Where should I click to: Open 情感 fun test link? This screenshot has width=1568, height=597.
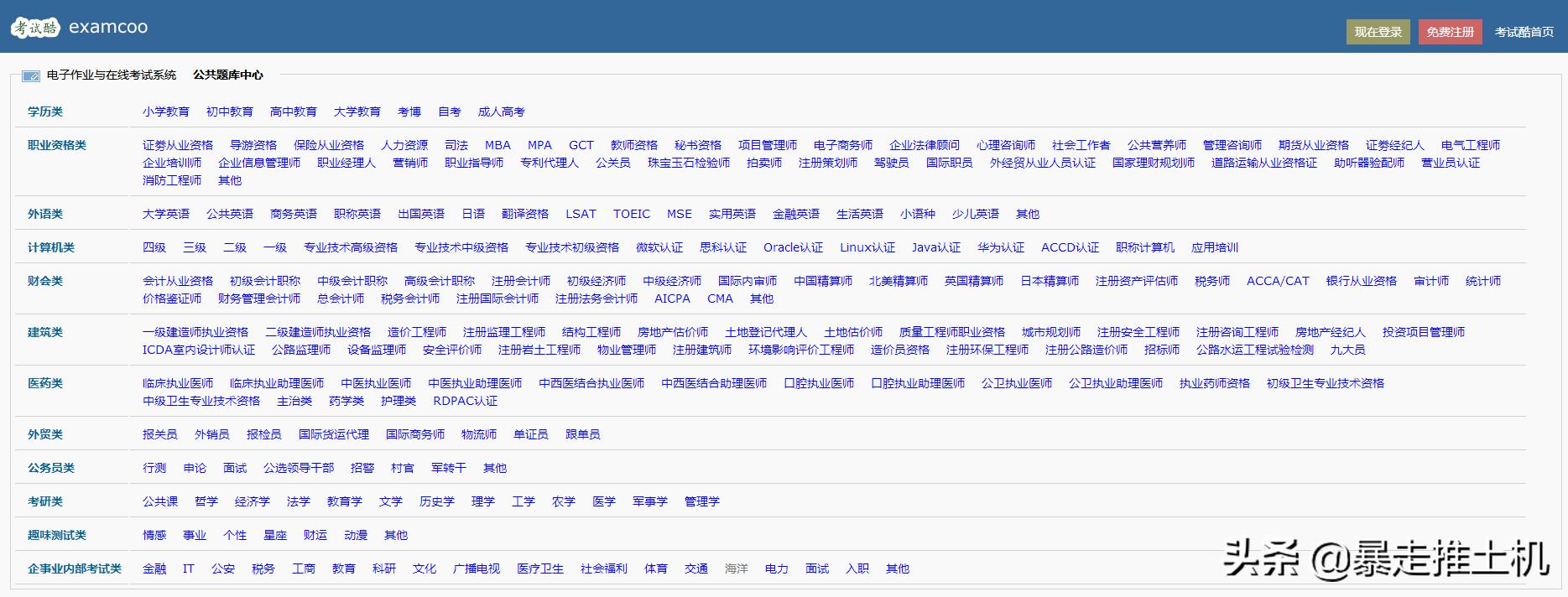coord(154,535)
